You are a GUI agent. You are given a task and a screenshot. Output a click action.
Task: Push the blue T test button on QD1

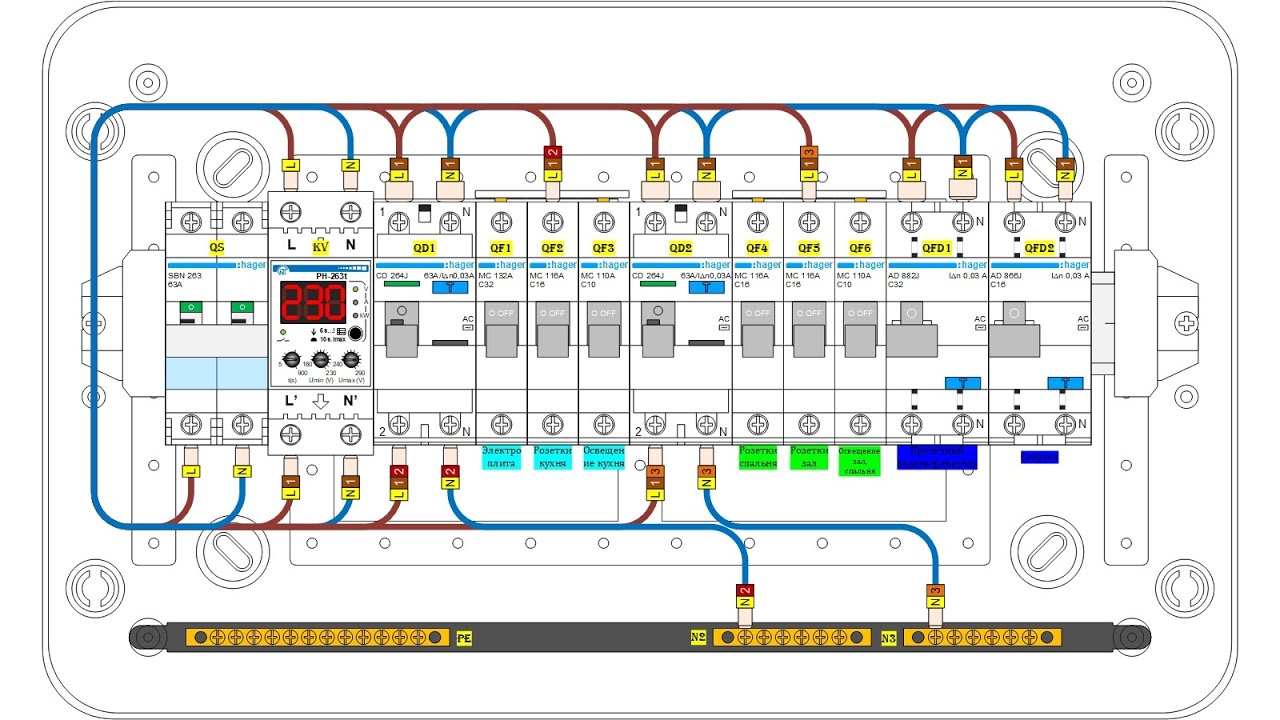point(450,287)
